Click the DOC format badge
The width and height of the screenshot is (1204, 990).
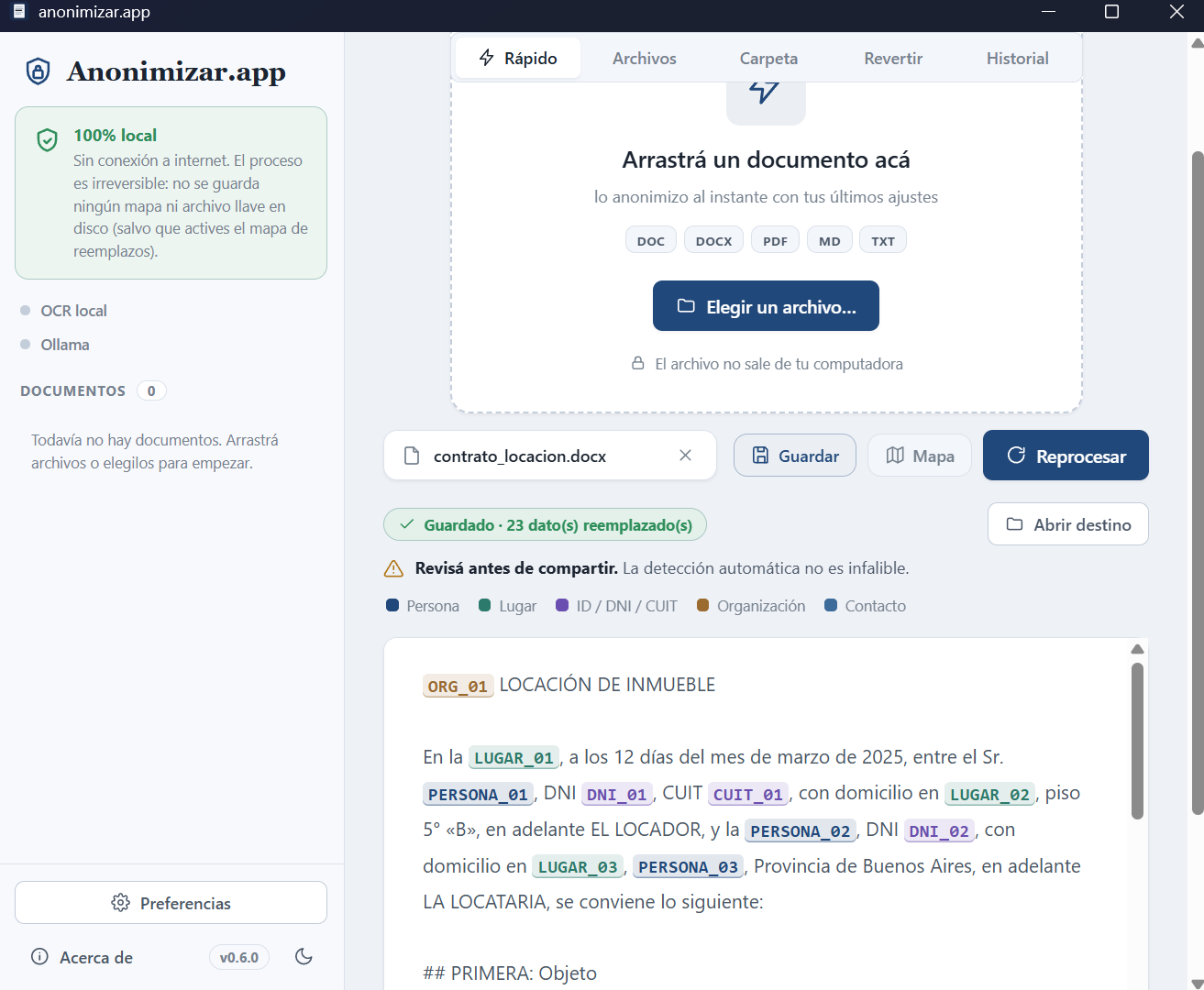click(651, 240)
